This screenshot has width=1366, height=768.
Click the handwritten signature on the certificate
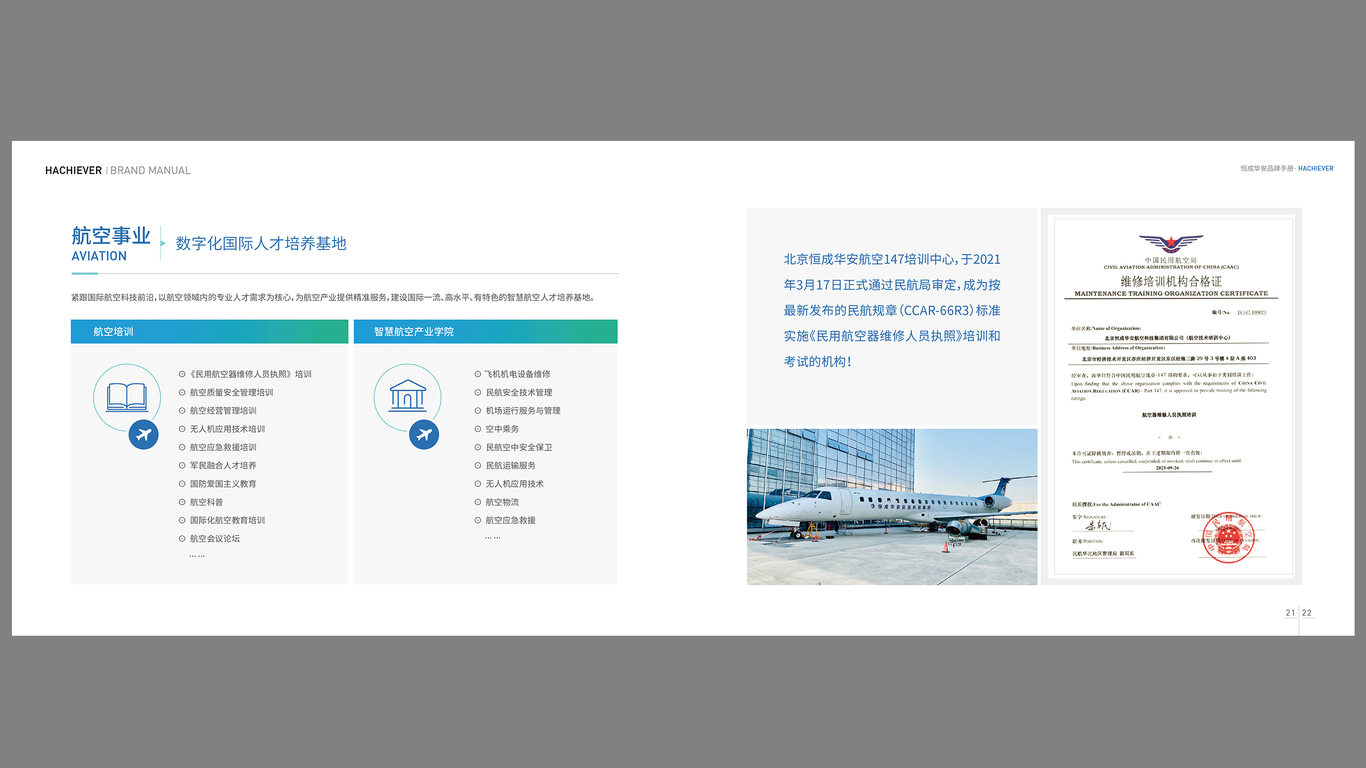pyautogui.click(x=1099, y=525)
